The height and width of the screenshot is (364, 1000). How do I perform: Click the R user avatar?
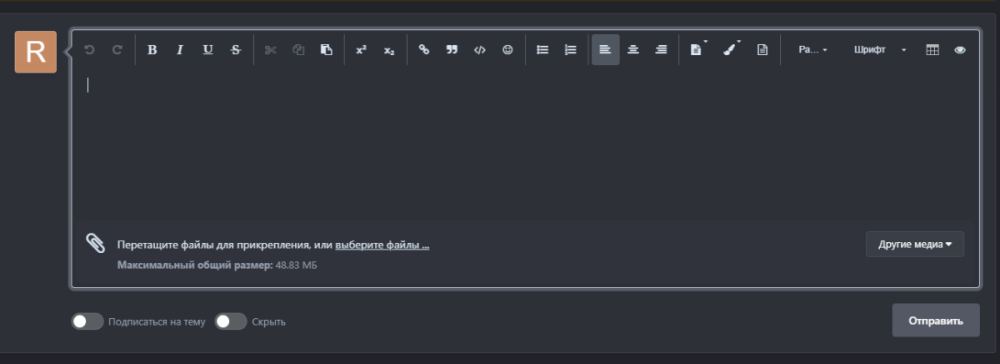[x=36, y=52]
